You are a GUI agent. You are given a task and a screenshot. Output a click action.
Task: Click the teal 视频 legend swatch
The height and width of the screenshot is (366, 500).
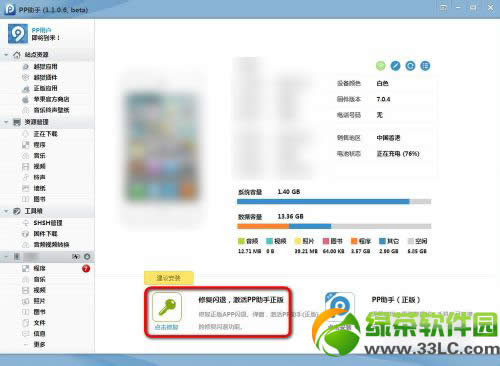coord(269,241)
